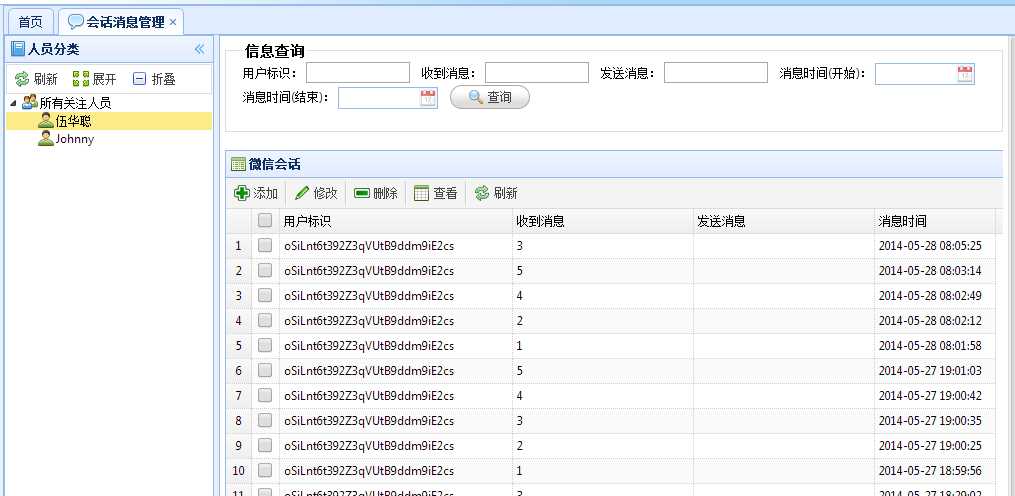The image size is (1015, 496).
Task: Open calendar picker for 消息时间(开始)
Action: (x=965, y=74)
